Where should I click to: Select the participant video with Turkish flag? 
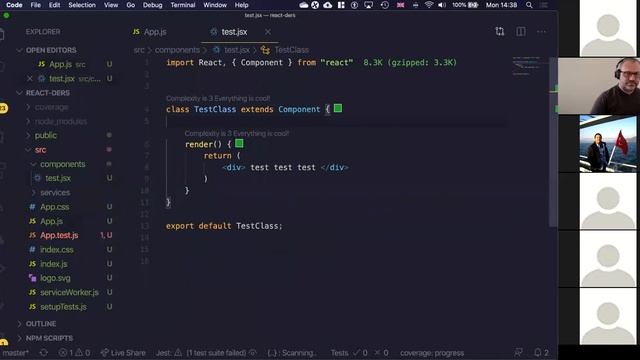coord(608,143)
